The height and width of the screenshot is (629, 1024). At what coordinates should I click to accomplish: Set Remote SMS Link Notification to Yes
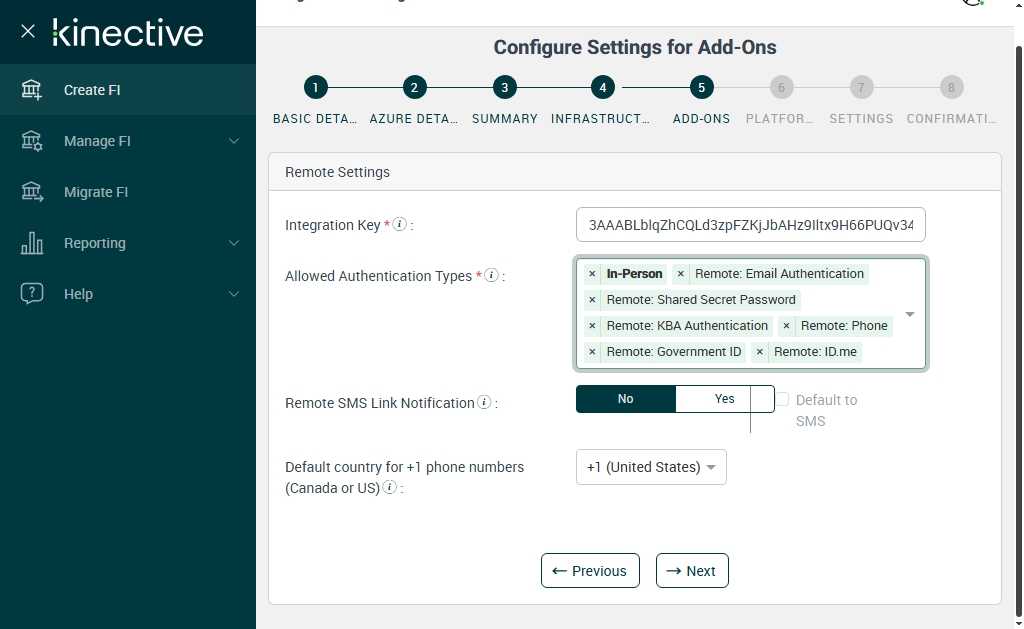(x=724, y=399)
